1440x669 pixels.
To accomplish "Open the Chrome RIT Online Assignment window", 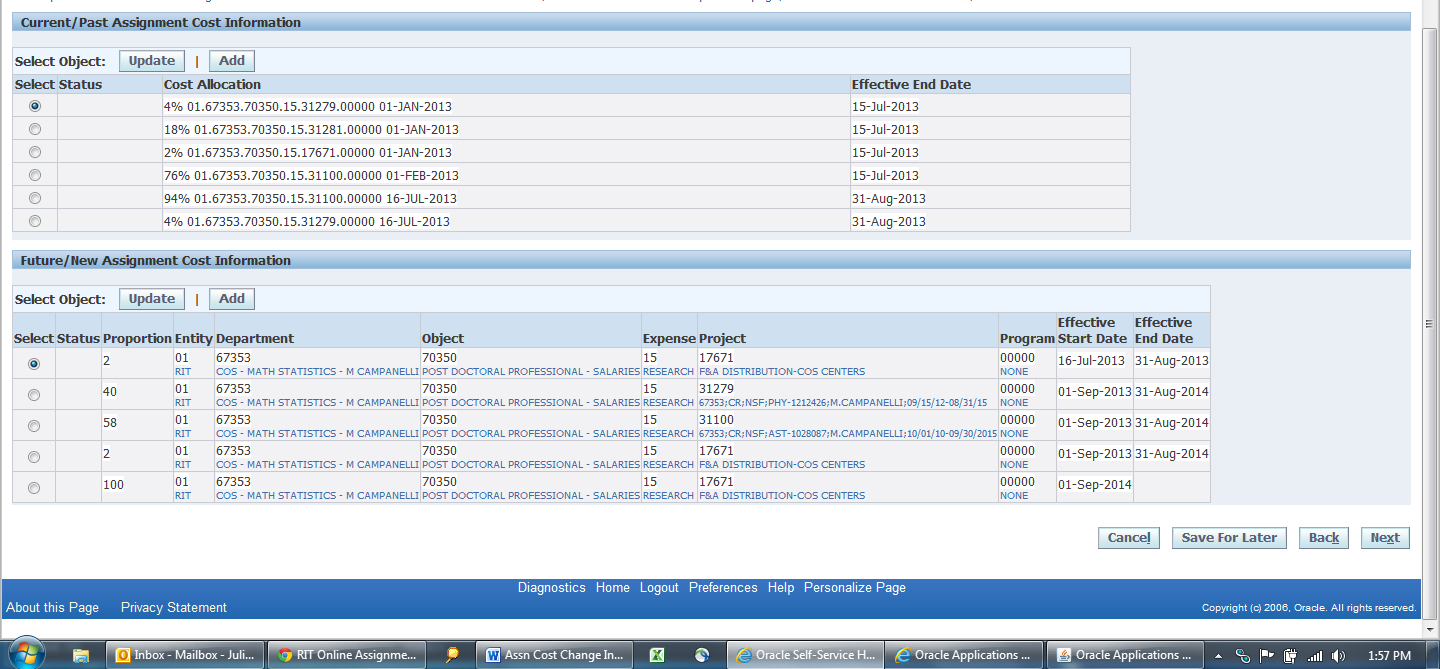I will [348, 655].
